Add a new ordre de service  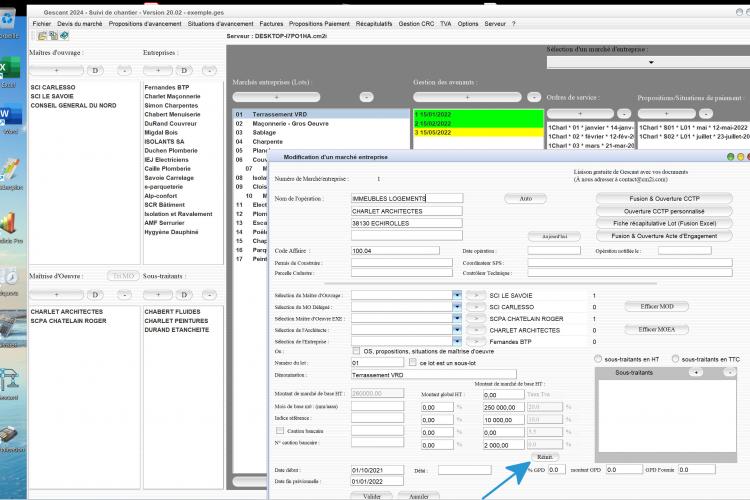(x=580, y=114)
